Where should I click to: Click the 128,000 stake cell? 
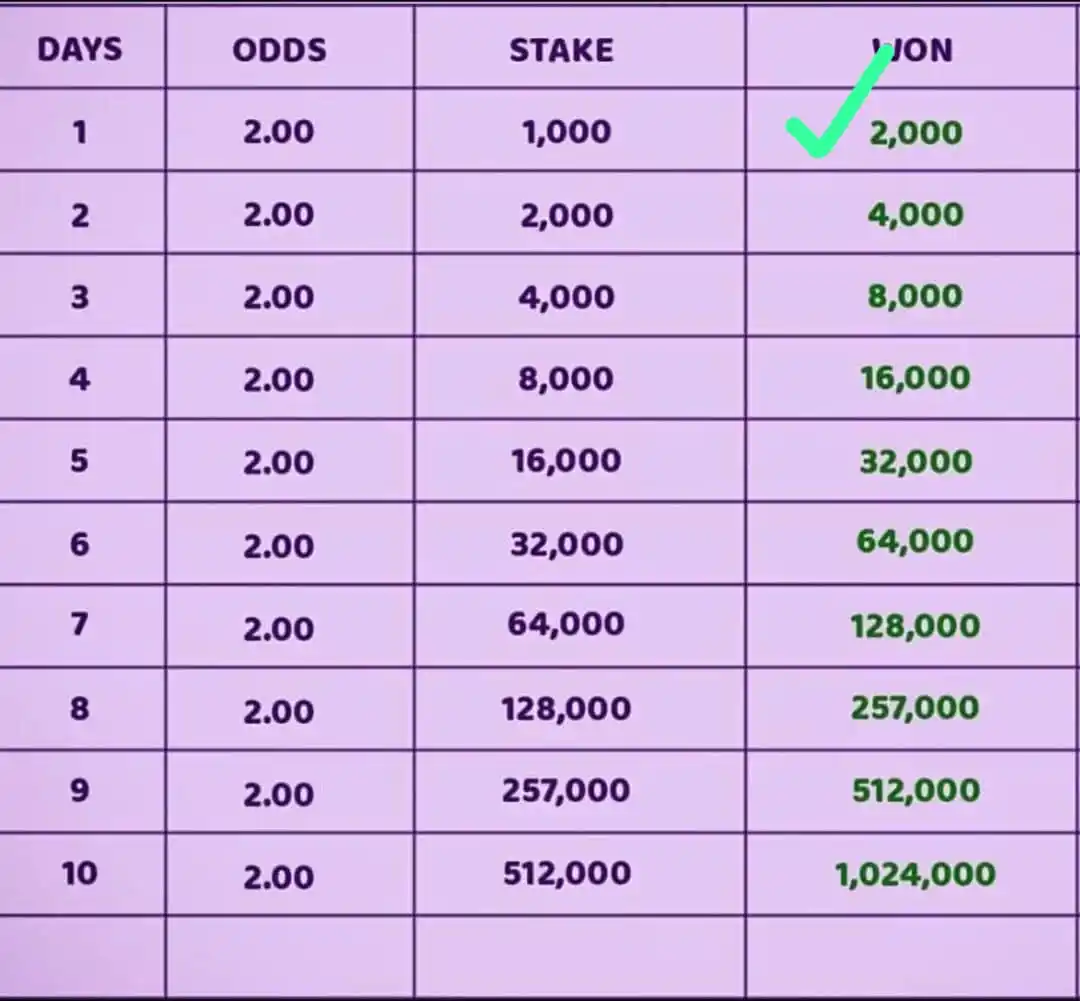point(566,709)
